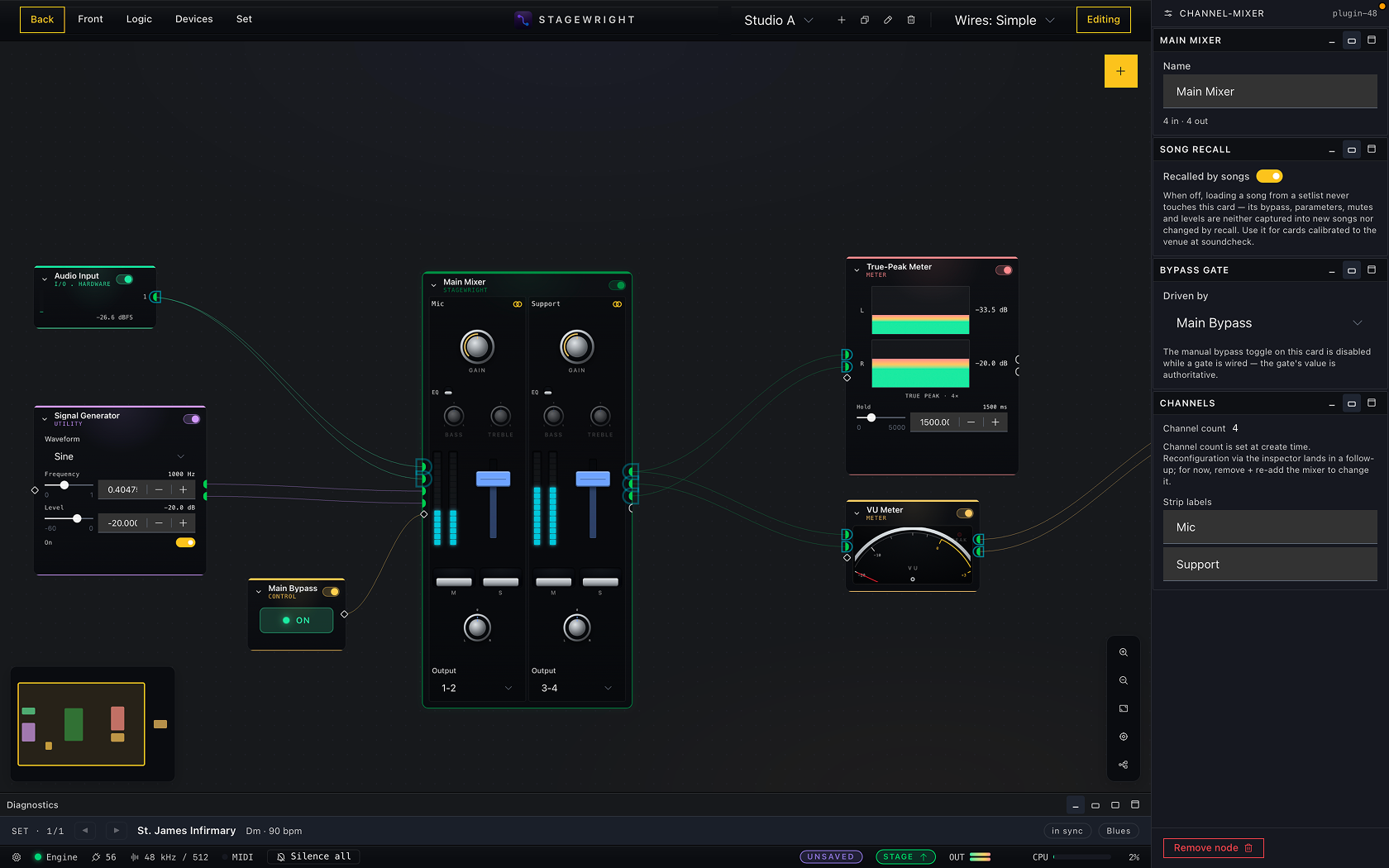Auto-arrange nodes with graph layout icon
The image size is (1389, 868).
(1123, 765)
